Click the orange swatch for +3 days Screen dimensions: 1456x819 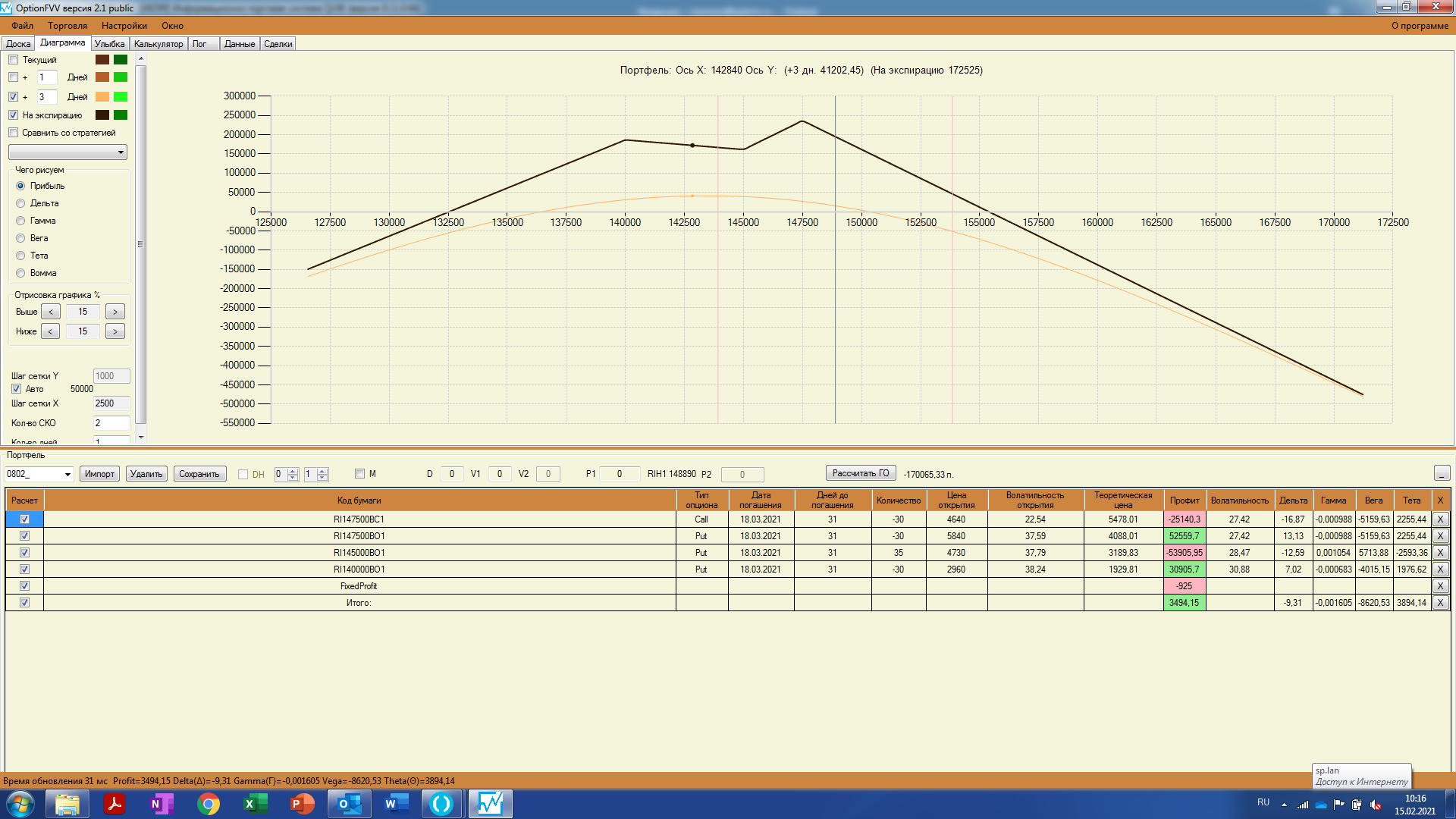102,97
